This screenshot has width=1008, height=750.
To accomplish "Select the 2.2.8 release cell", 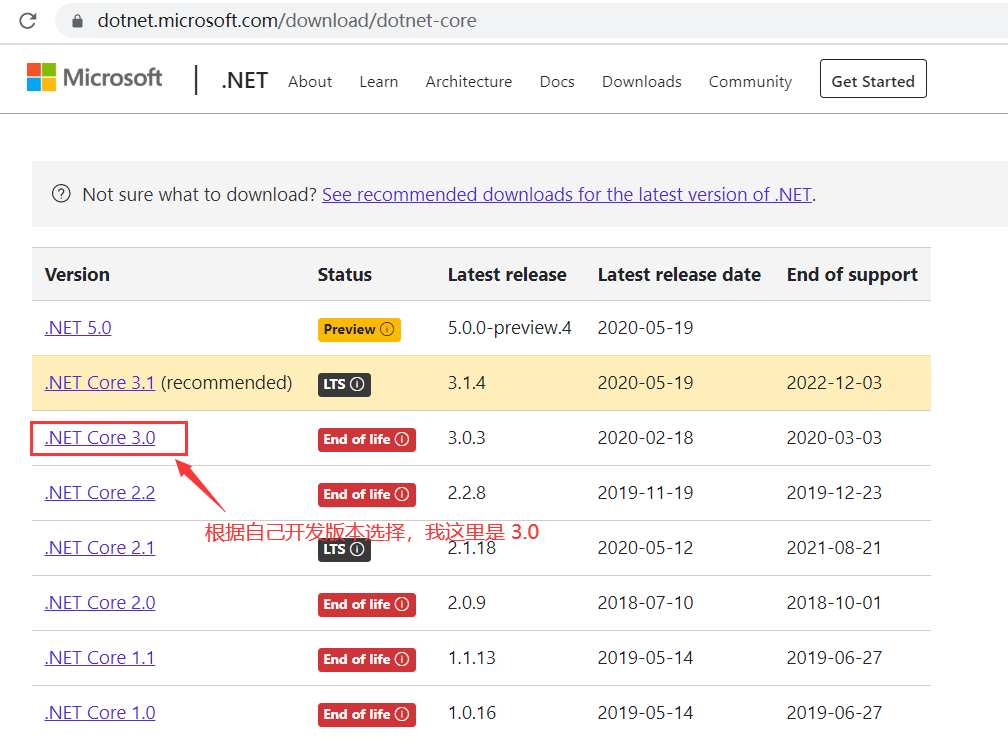I will 467,493.
